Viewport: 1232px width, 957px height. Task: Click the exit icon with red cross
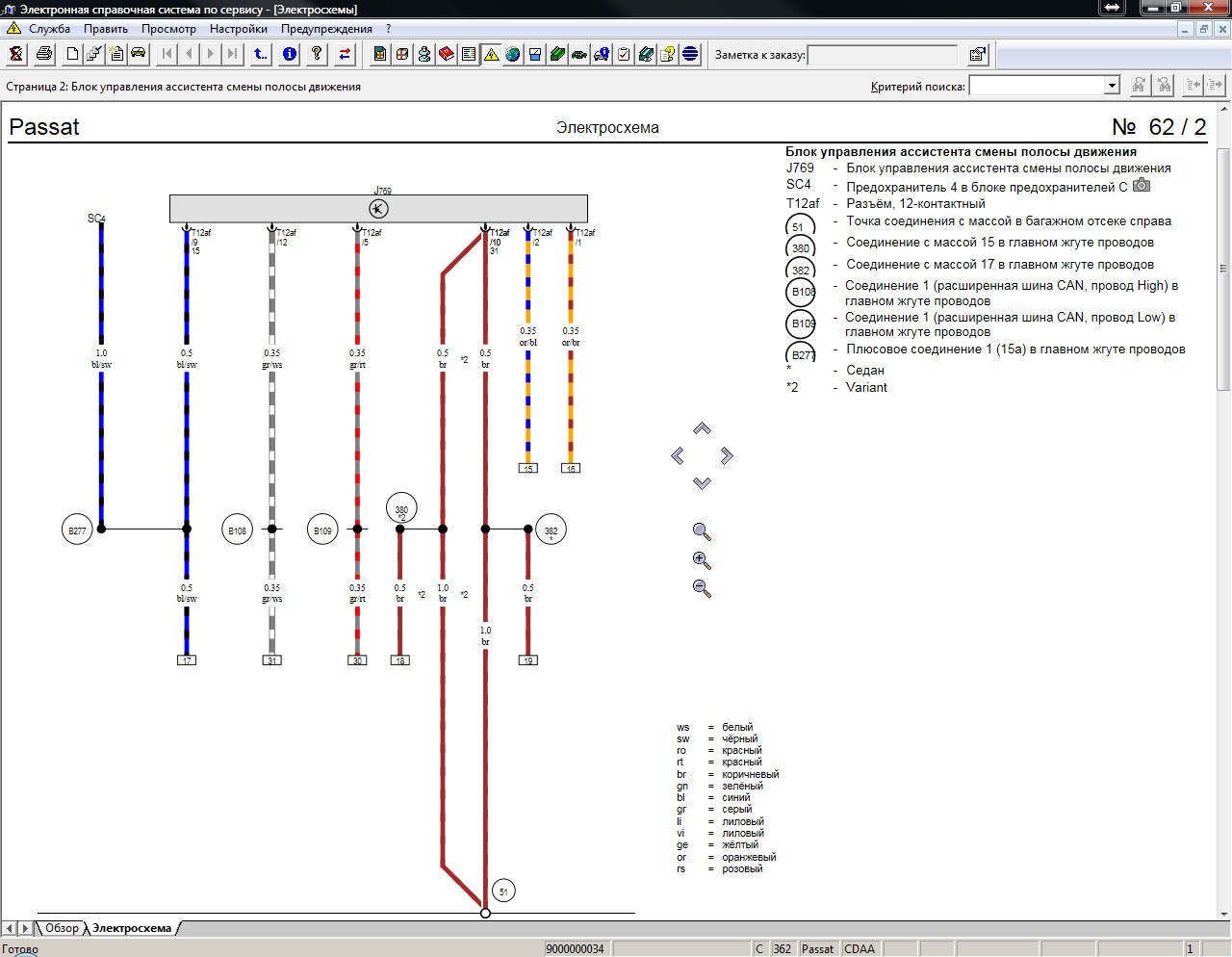pyautogui.click(x=16, y=55)
